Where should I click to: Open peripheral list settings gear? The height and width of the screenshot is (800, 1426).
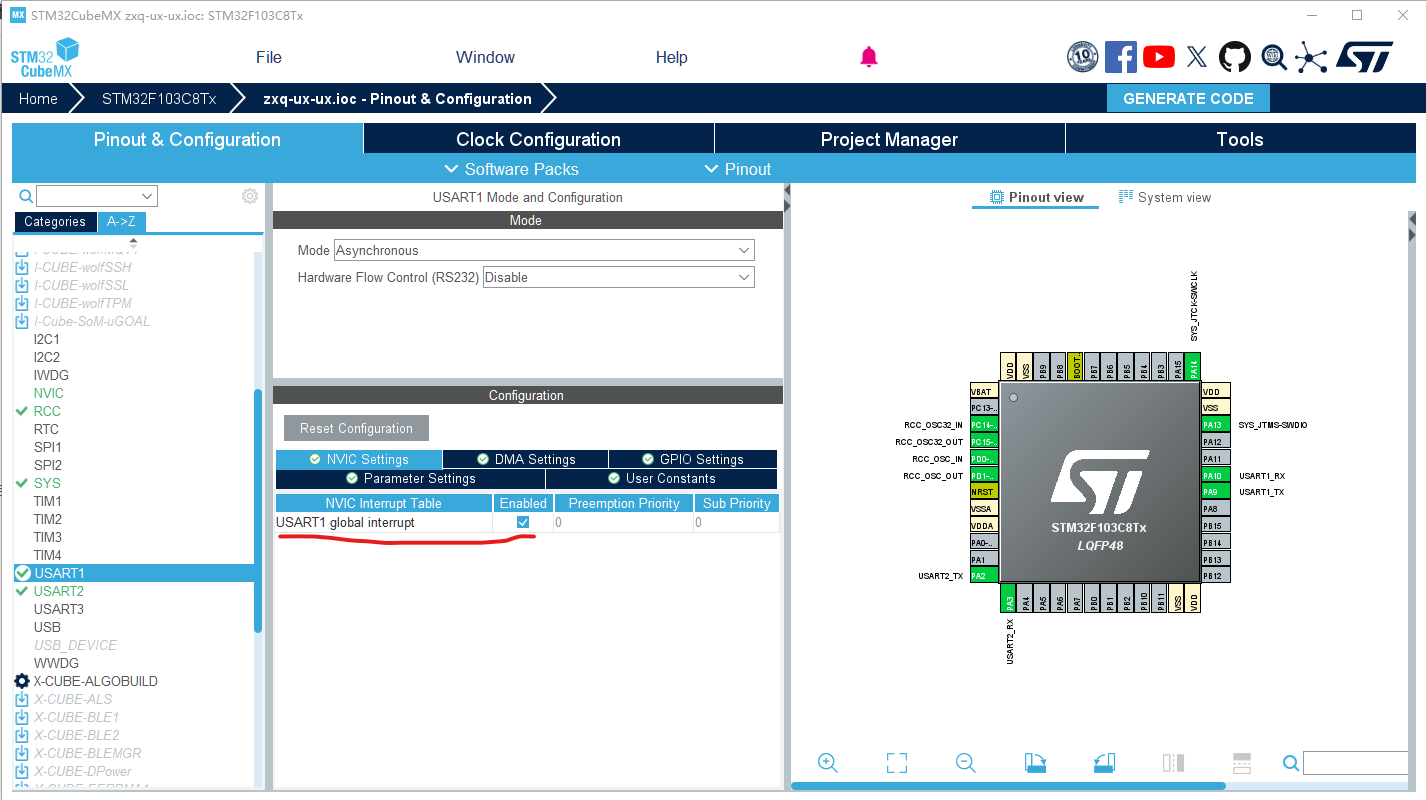(250, 196)
